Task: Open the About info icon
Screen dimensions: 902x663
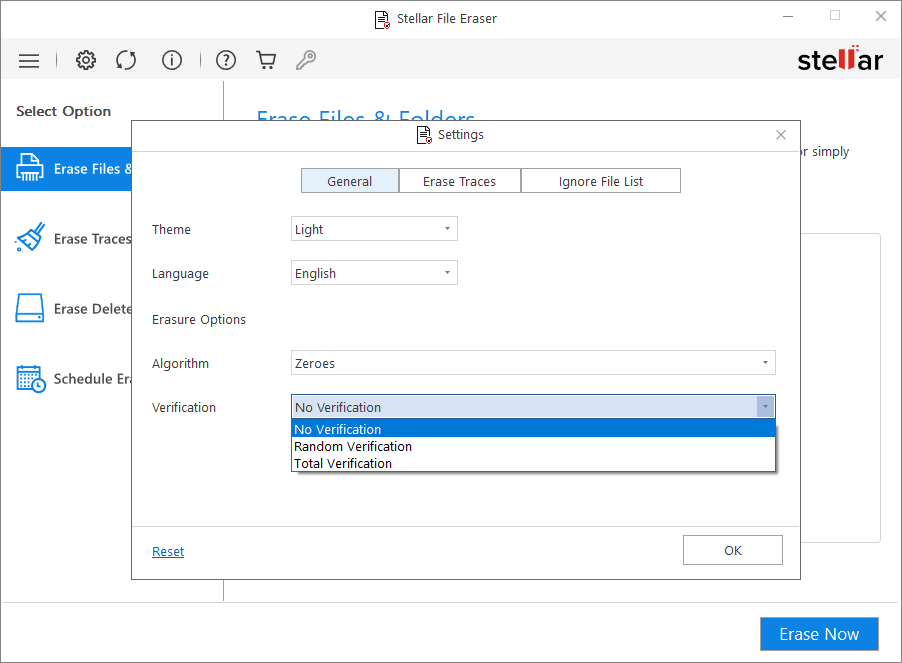Action: [x=171, y=60]
